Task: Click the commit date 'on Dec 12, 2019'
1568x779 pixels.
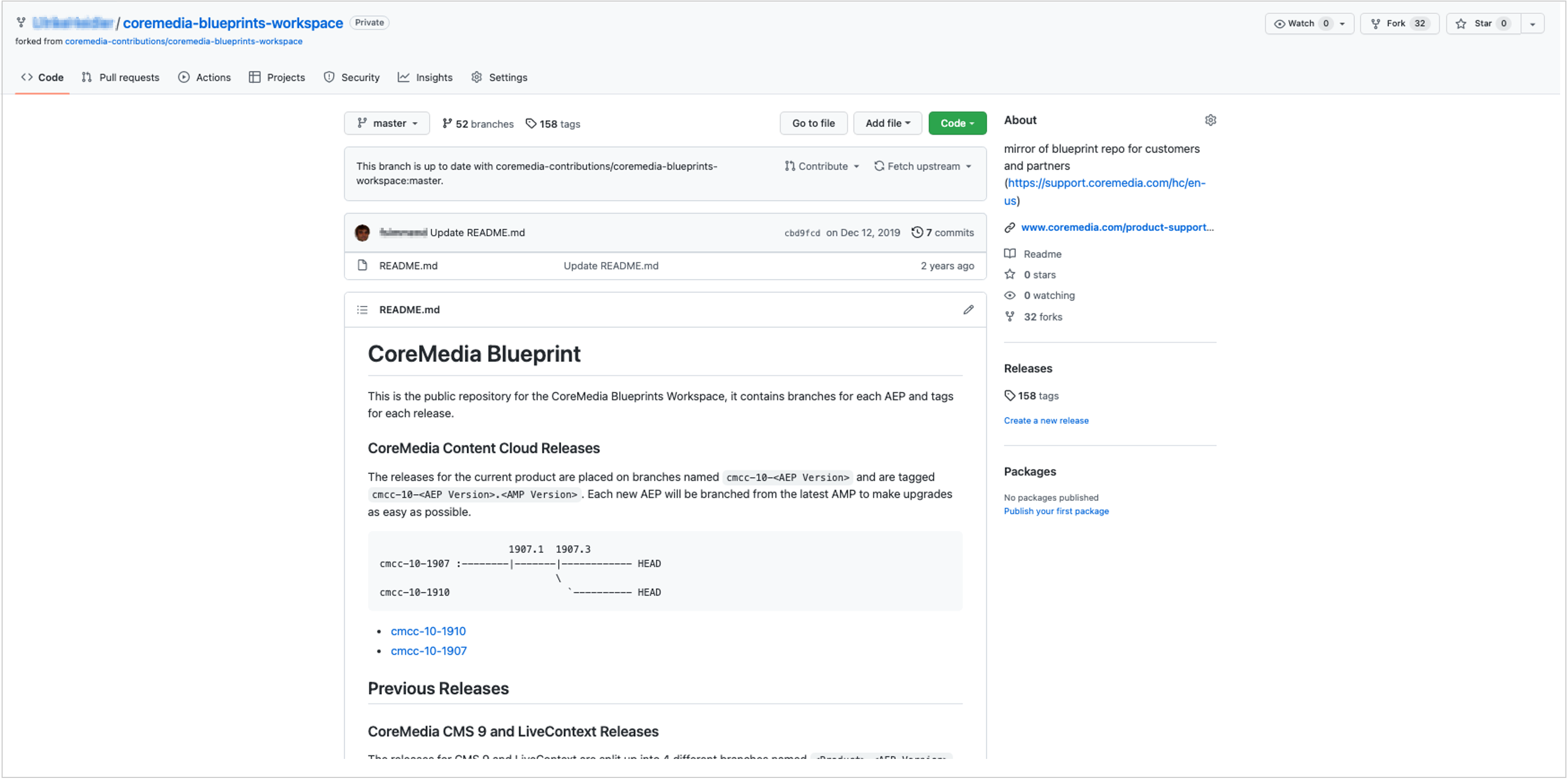Action: click(862, 233)
